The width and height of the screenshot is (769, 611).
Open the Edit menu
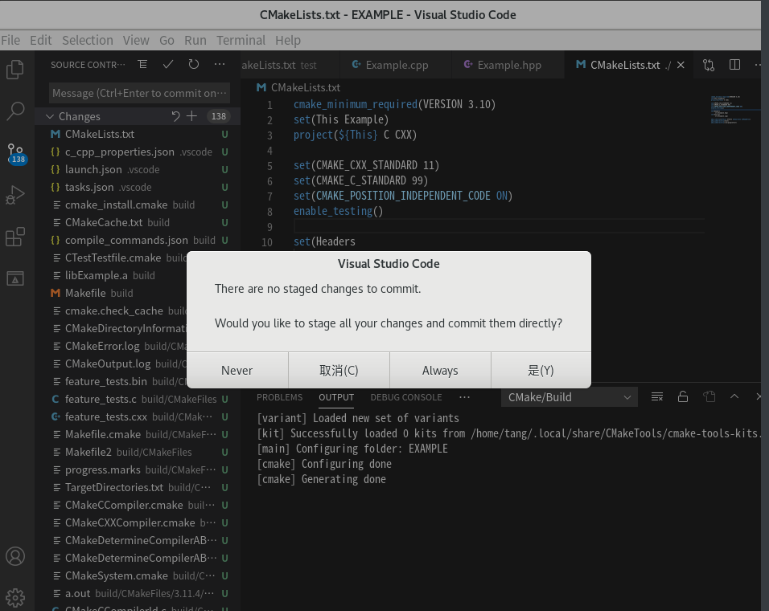pyautogui.click(x=41, y=40)
